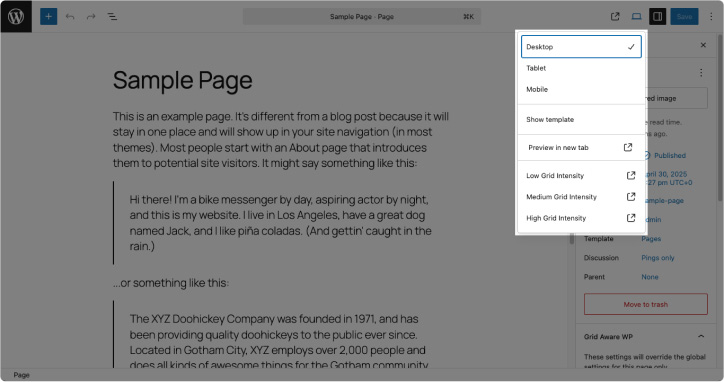The image size is (724, 382).
Task: Click the publish date April 30, 2025 link
Action: coord(667,178)
